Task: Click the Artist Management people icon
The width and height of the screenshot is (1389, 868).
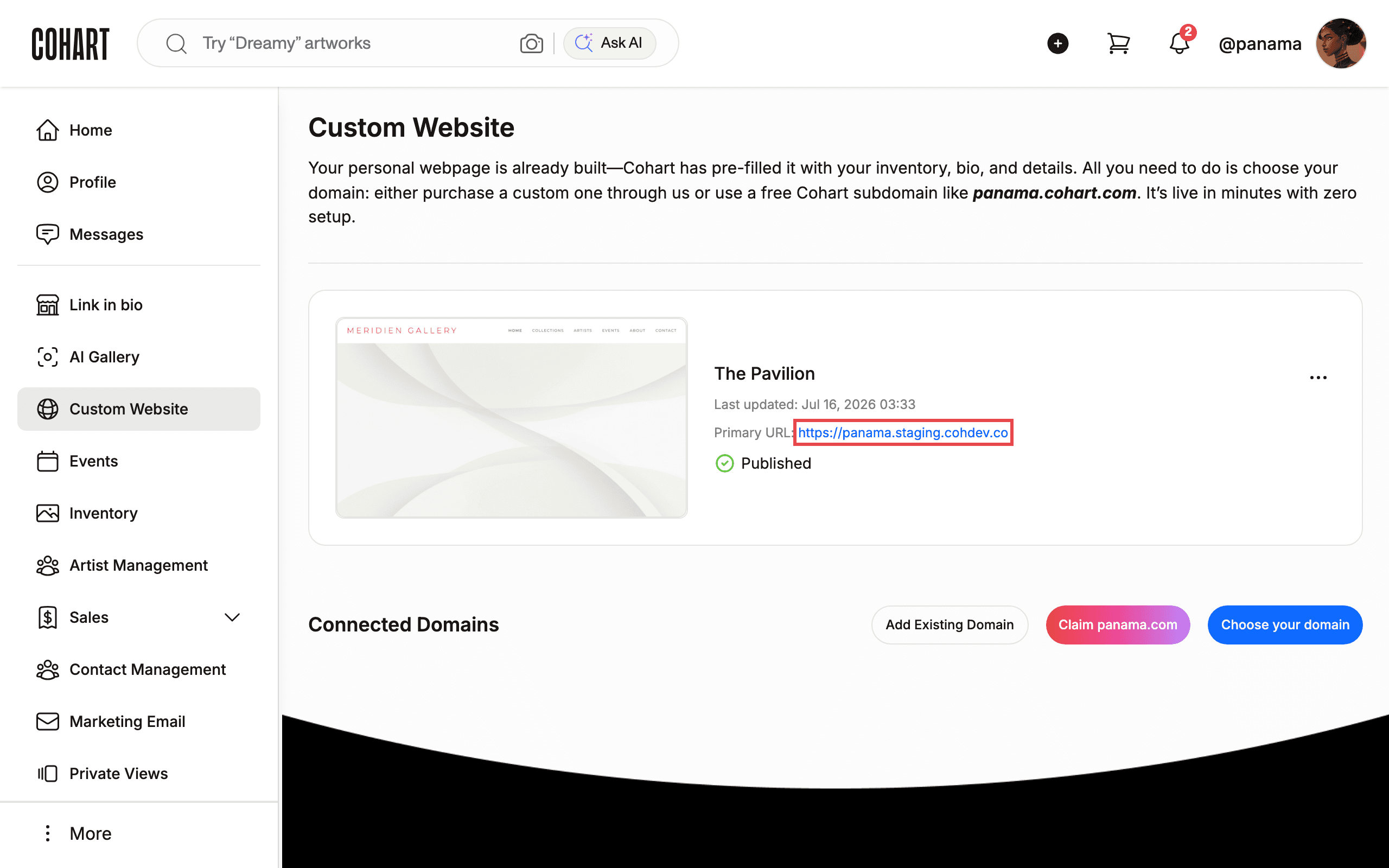Action: point(48,565)
